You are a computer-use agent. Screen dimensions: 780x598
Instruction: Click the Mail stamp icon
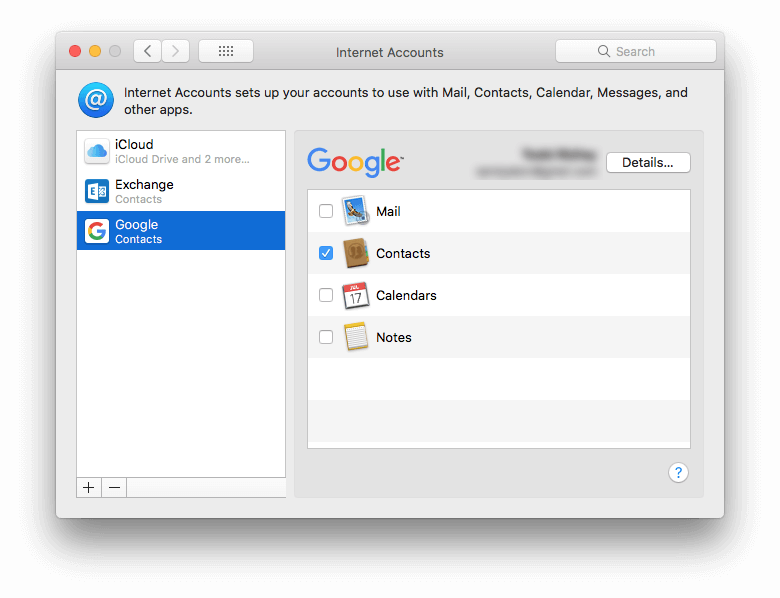355,211
